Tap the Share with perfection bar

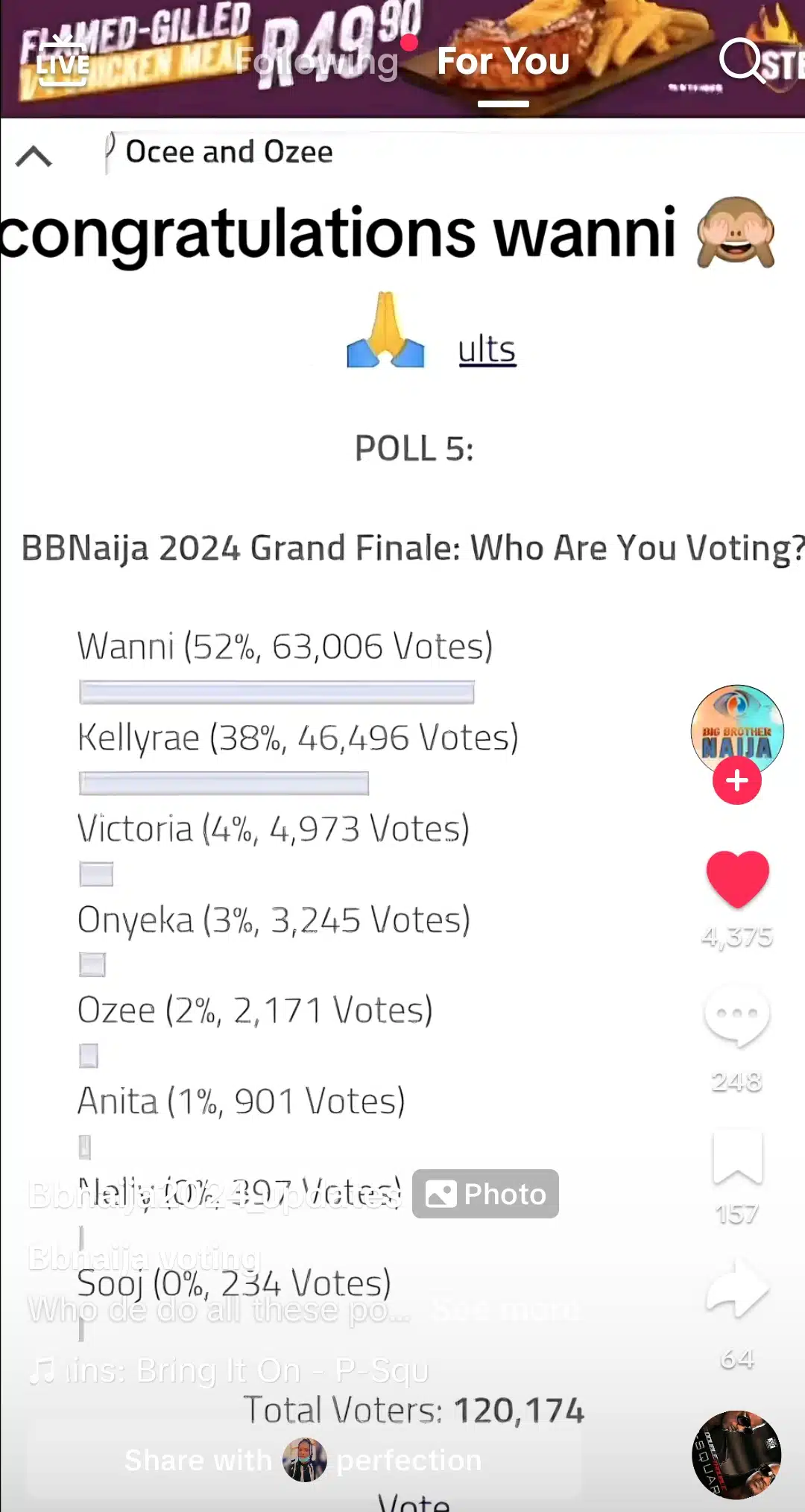[x=303, y=1460]
